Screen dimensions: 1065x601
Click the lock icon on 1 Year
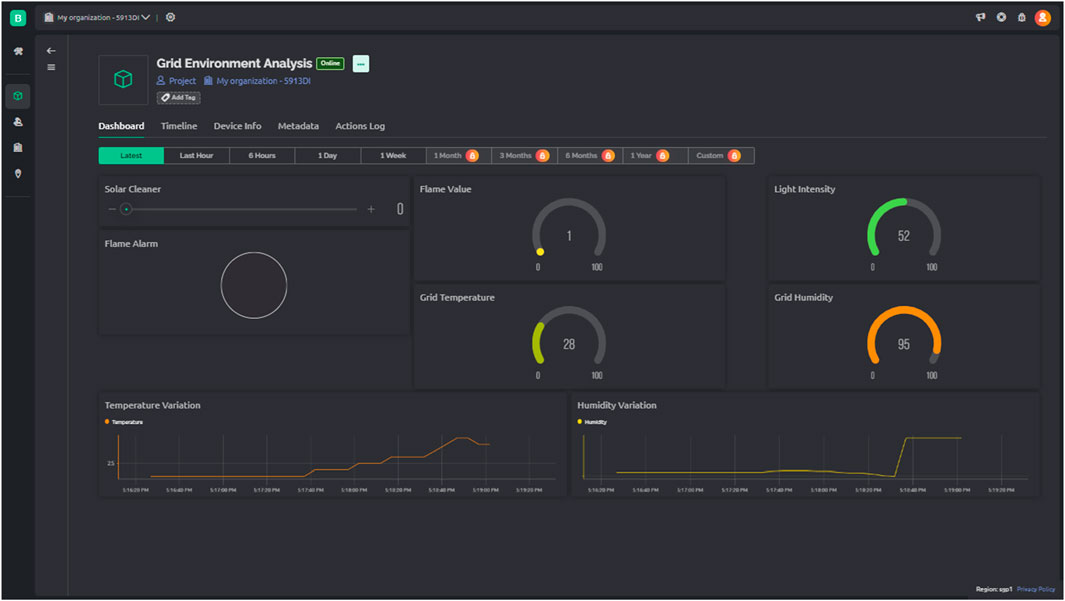663,156
